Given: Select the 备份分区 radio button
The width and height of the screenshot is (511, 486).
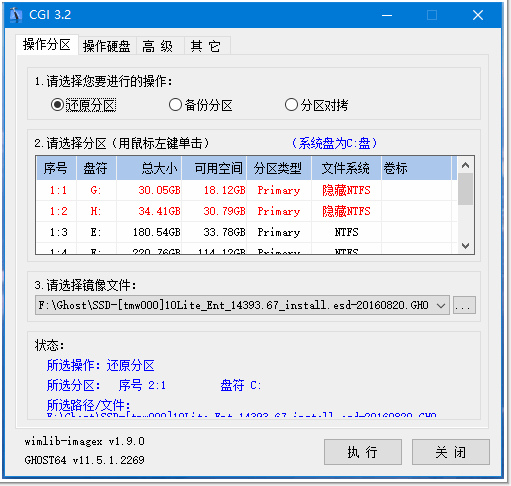Looking at the screenshot, I should point(200,105).
